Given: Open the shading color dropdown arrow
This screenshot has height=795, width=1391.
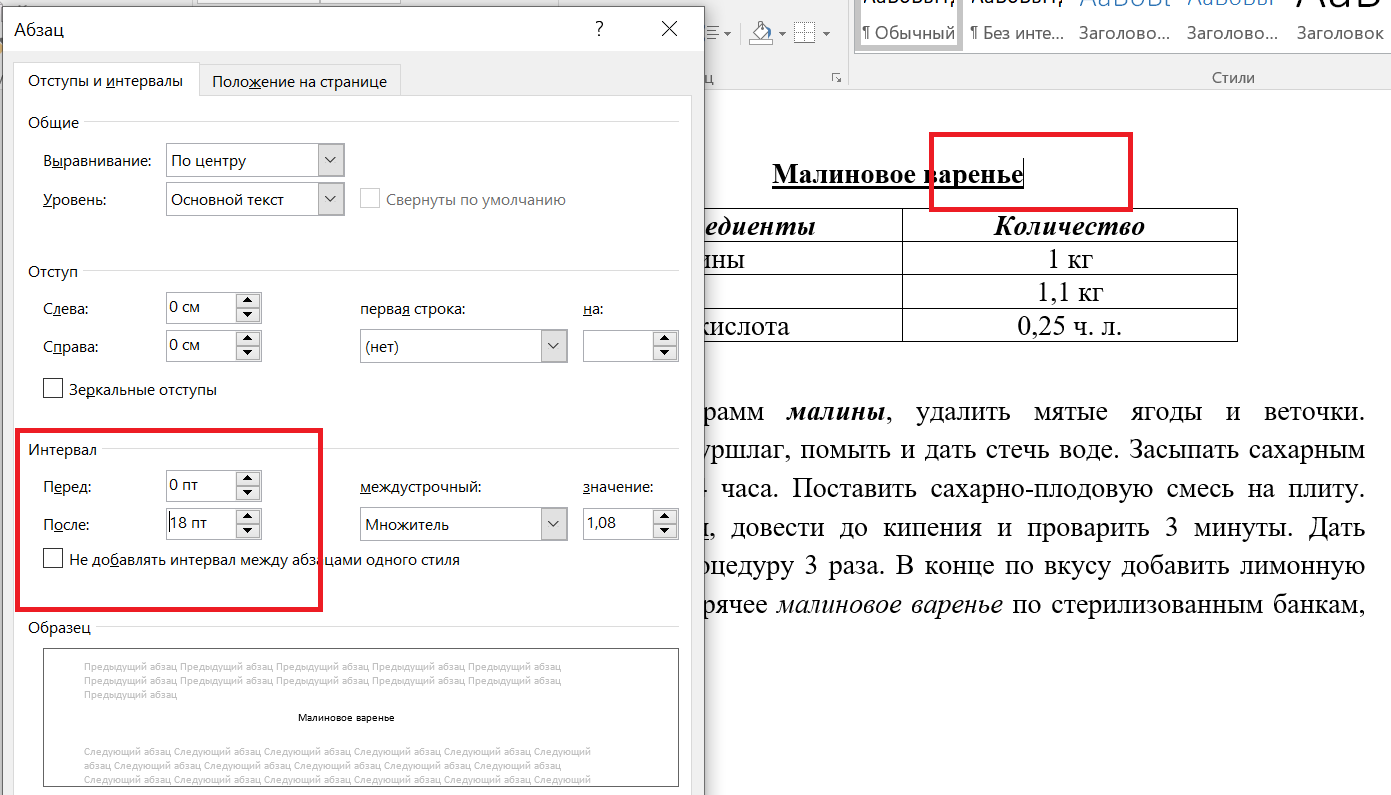Looking at the screenshot, I should click(781, 34).
